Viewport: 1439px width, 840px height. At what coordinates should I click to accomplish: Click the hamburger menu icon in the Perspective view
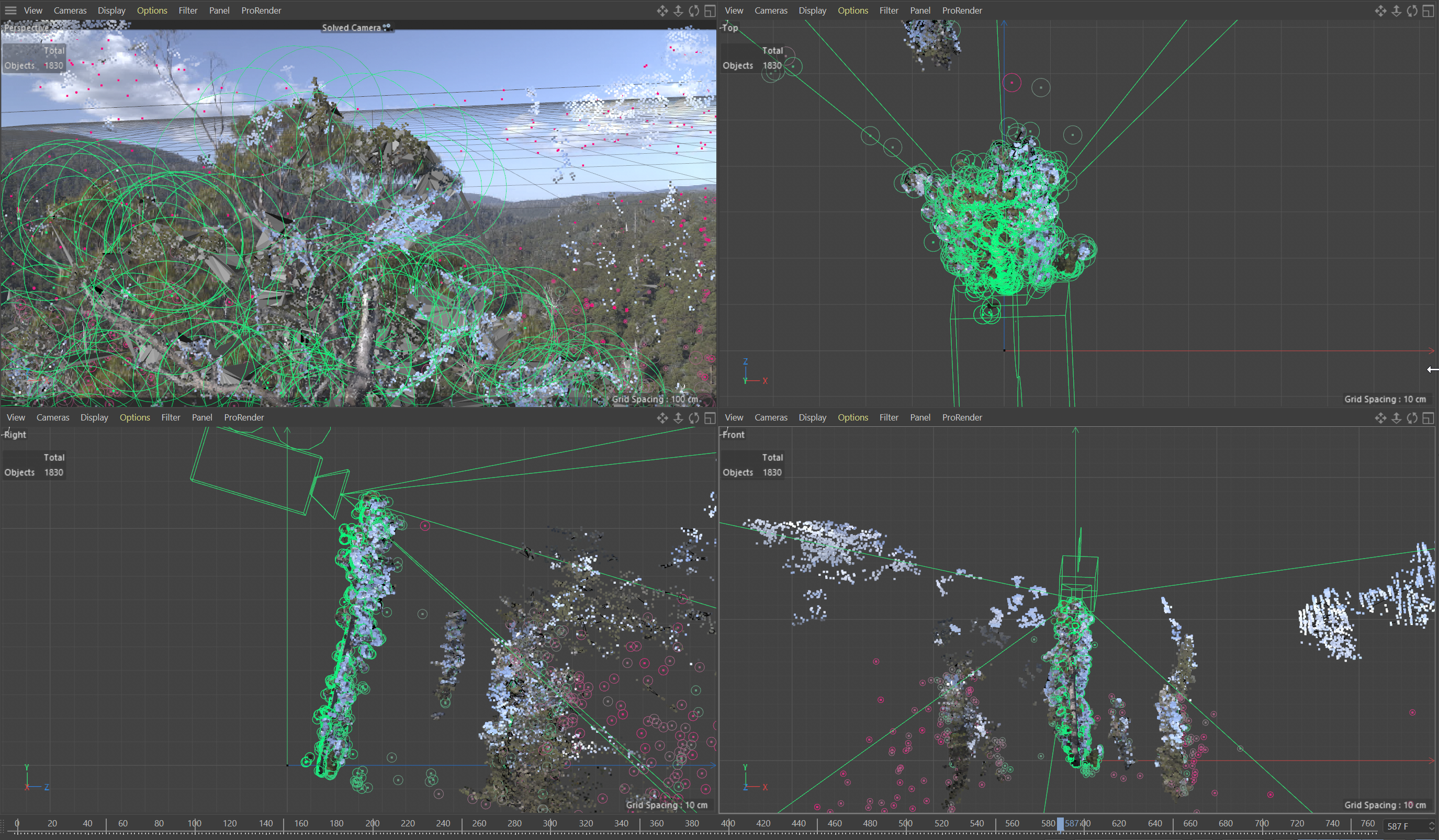pos(10,10)
